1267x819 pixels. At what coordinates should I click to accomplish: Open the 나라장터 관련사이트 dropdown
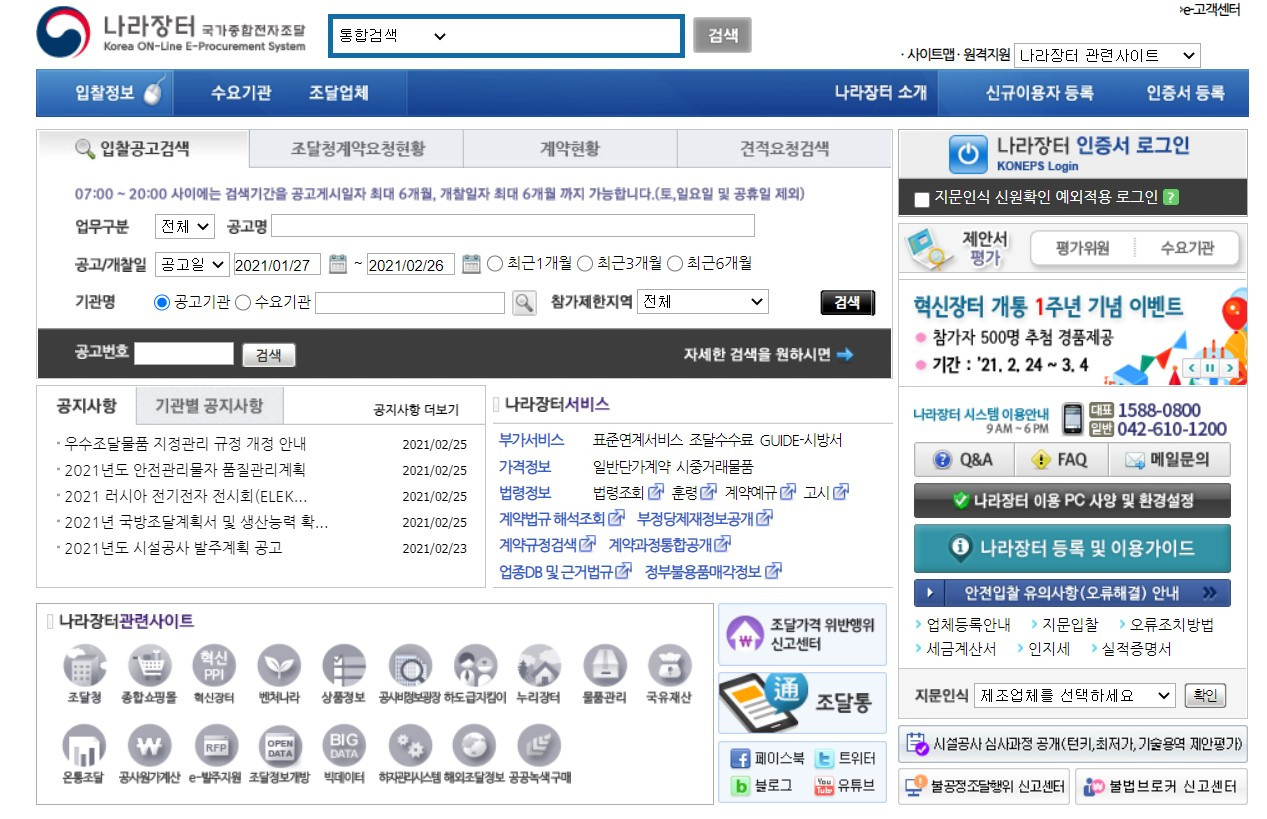1107,56
